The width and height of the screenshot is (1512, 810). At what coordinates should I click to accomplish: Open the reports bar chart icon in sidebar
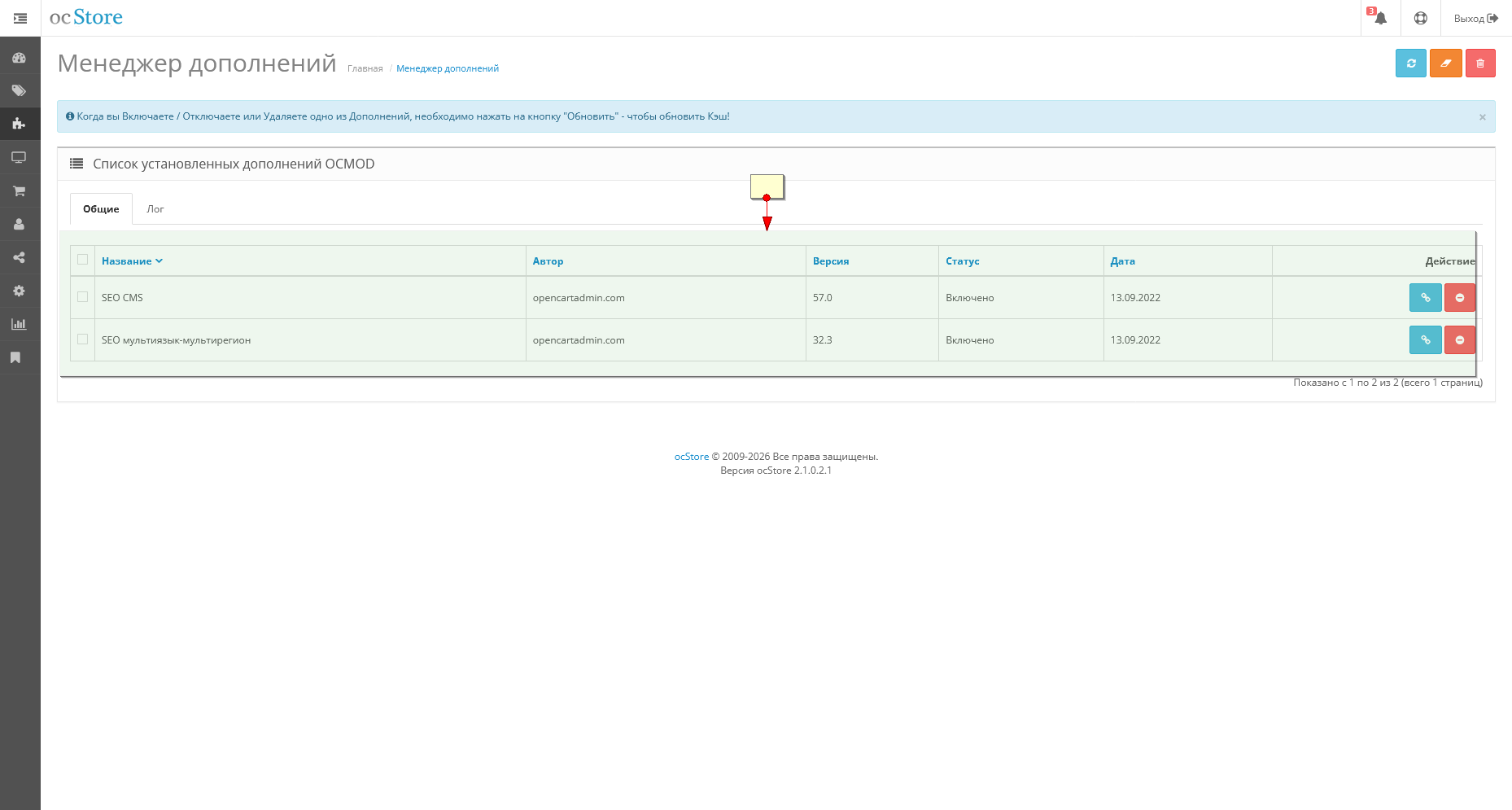(x=20, y=324)
